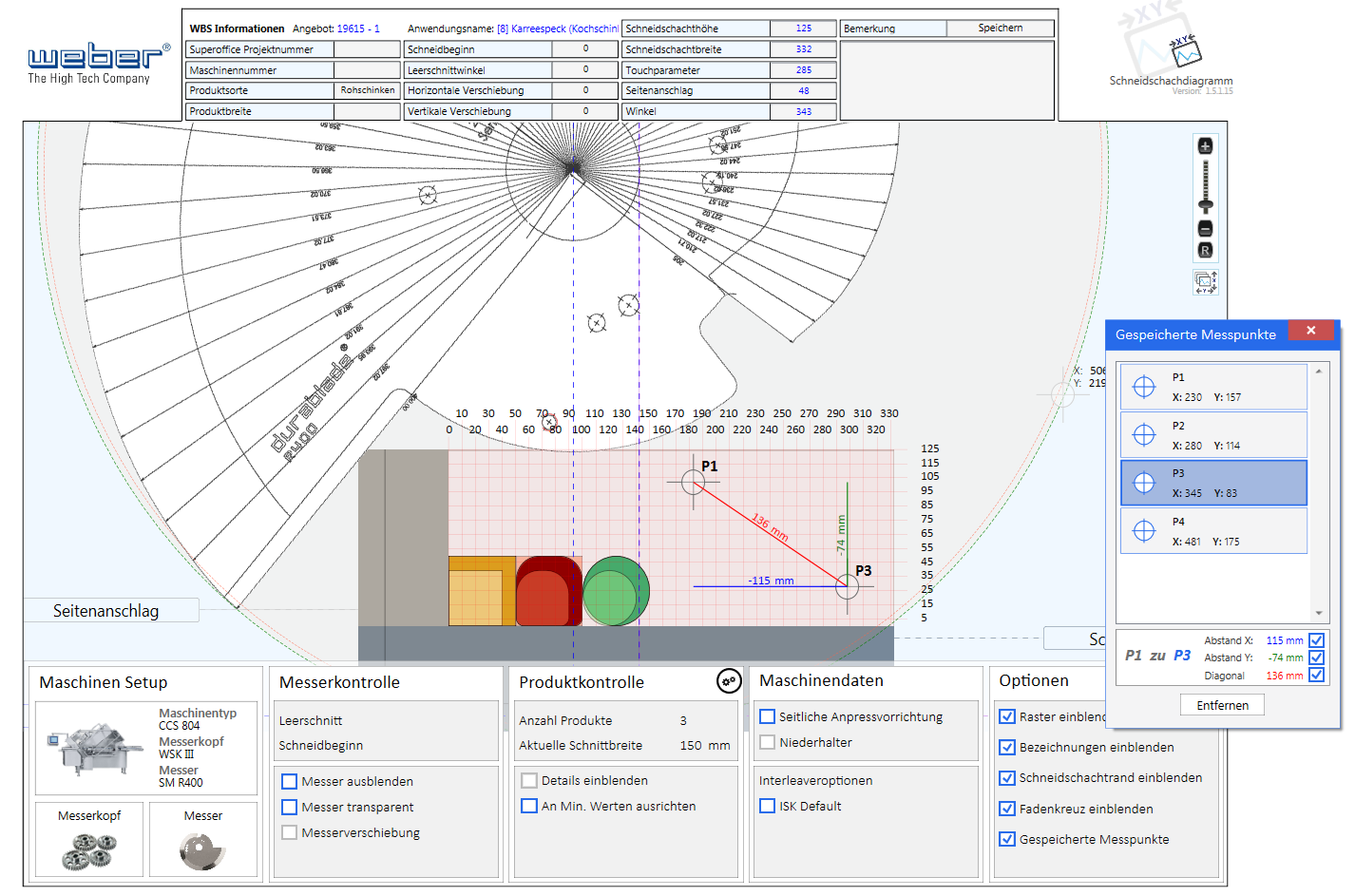The image size is (1355, 896).
Task: Click the Messerkopf gears thumbnail
Action: 89,851
